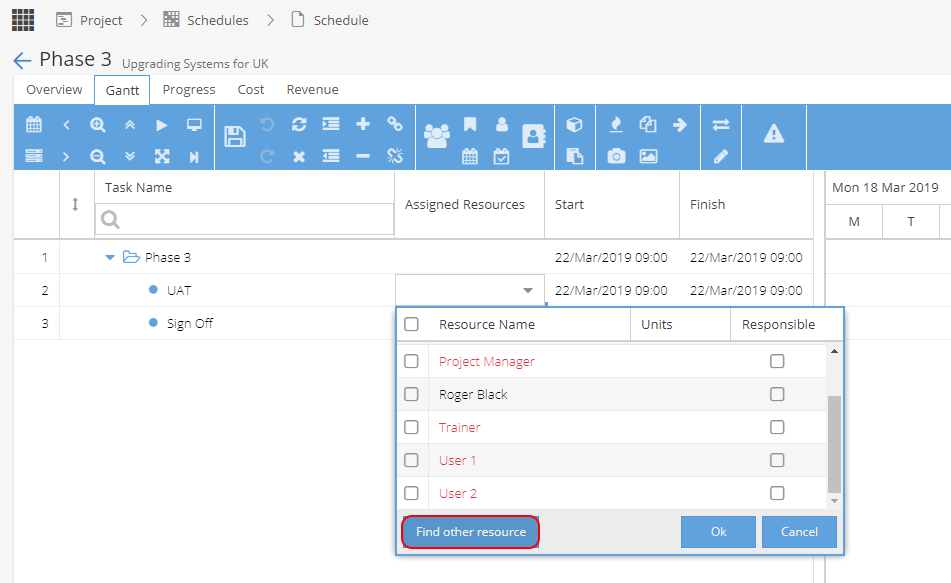Image resolution: width=951 pixels, height=583 pixels.
Task: Open the Progress tab
Action: pyautogui.click(x=189, y=89)
